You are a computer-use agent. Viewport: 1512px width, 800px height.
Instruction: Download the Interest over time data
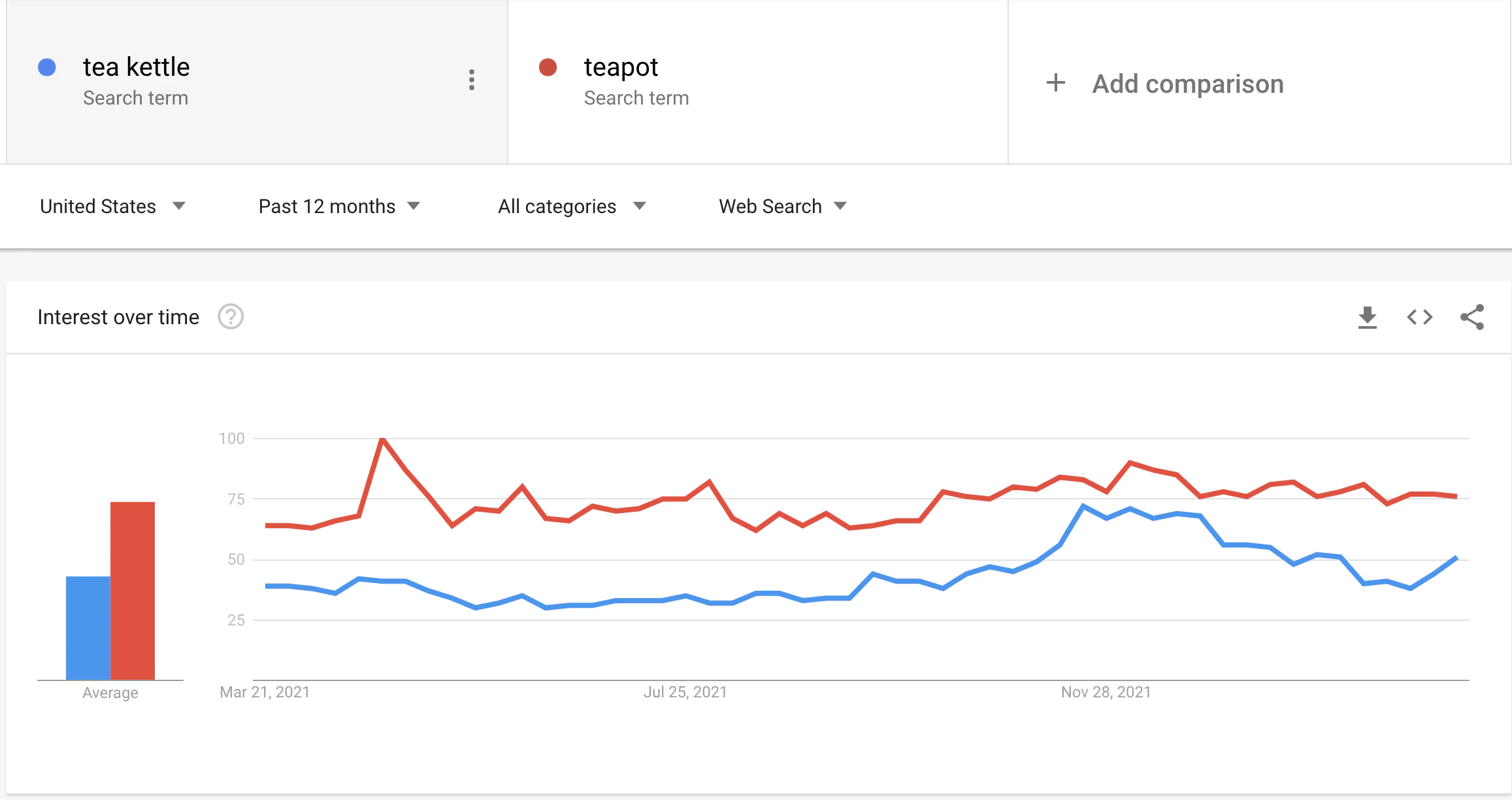click(1367, 318)
